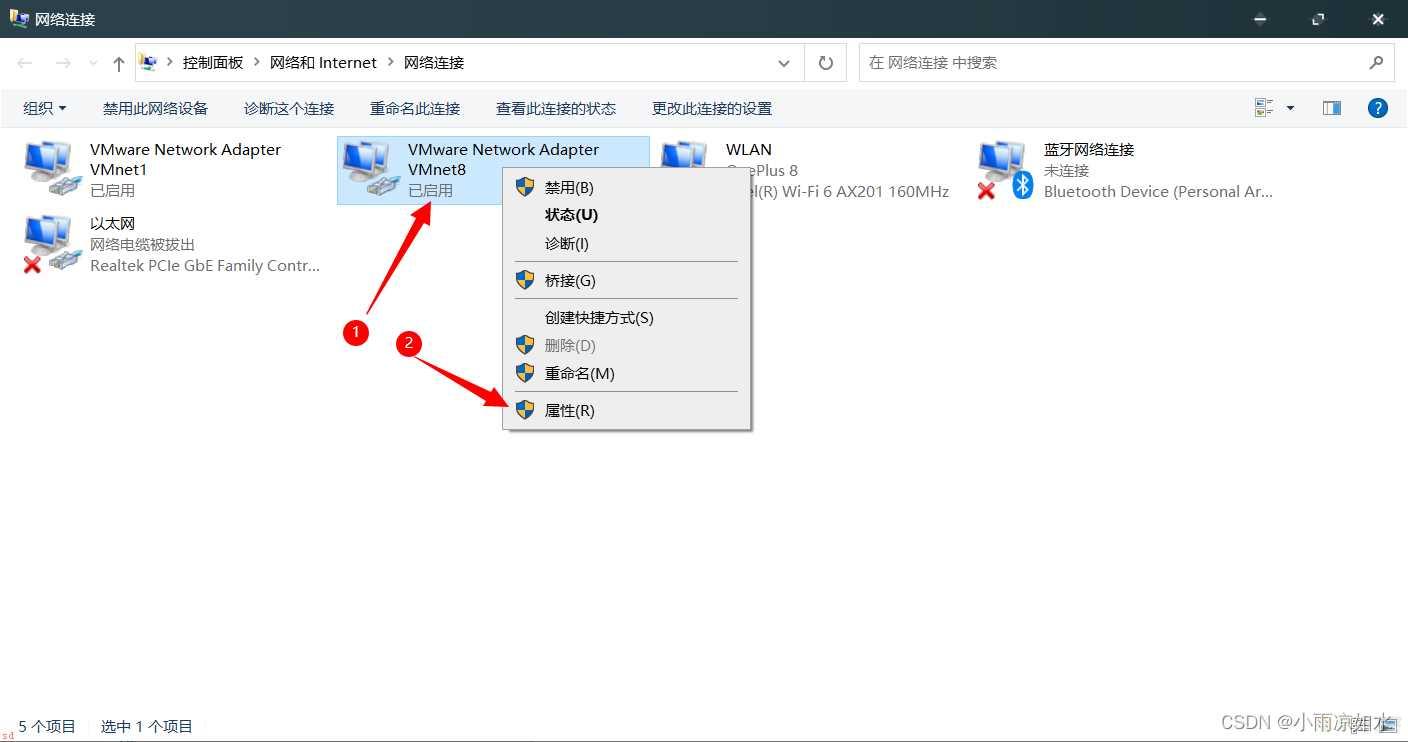Choose 重命名(M) in the context menu
The image size is (1408, 742).
[627, 373]
